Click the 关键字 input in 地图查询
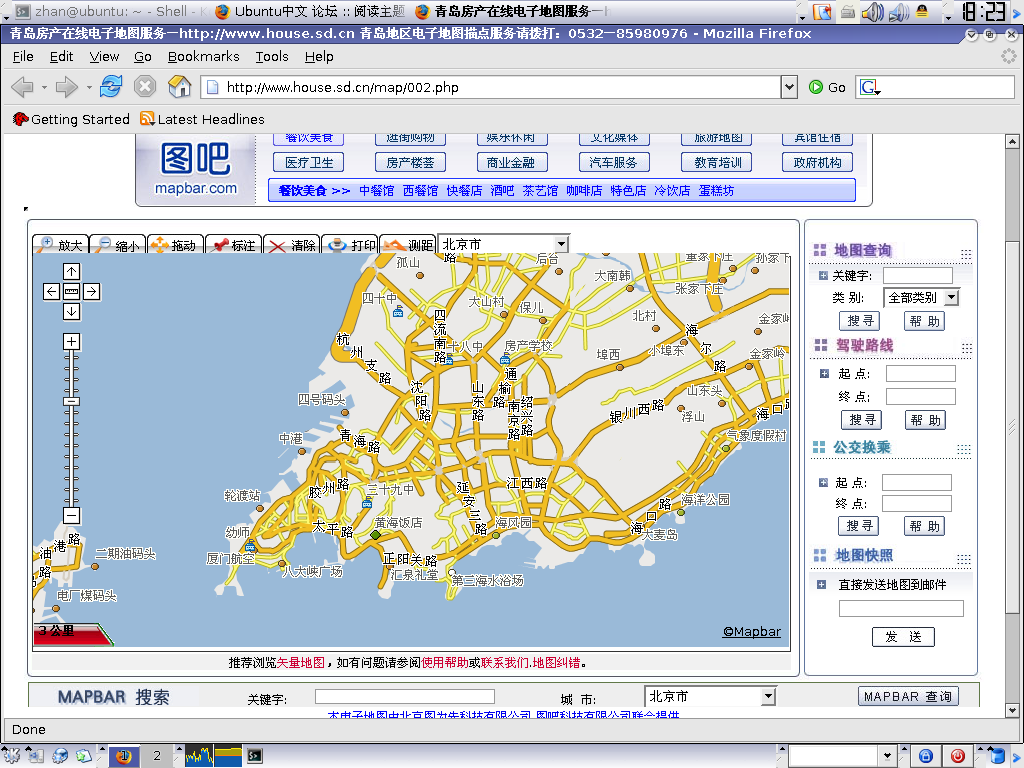1024x768 pixels. pos(918,276)
